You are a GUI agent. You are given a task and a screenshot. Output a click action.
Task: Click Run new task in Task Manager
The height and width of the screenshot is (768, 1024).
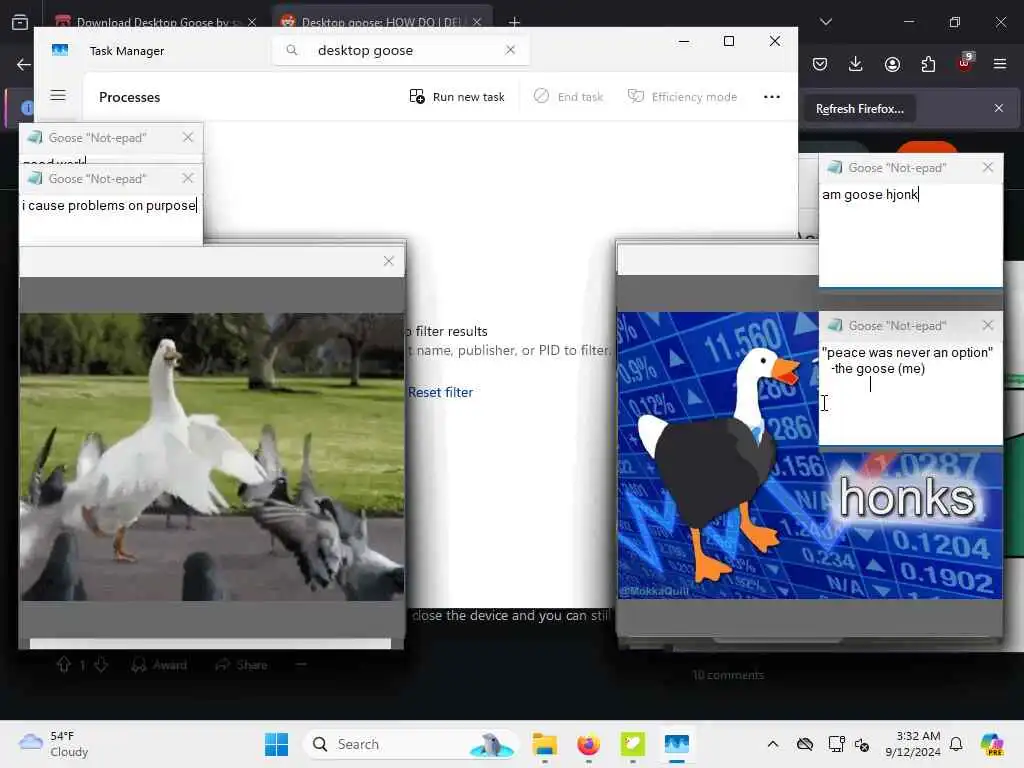pyautogui.click(x=456, y=97)
